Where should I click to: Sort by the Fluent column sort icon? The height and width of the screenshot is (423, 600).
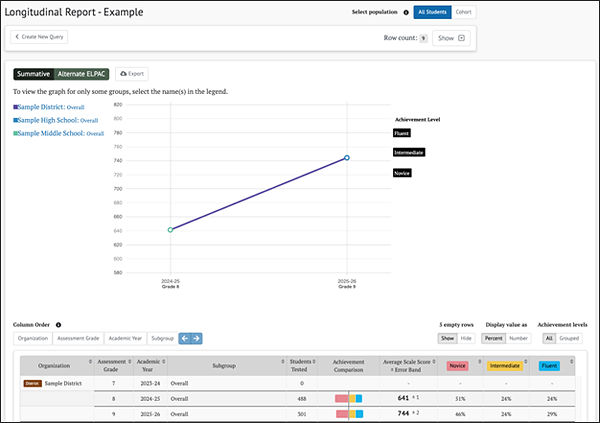572,362
